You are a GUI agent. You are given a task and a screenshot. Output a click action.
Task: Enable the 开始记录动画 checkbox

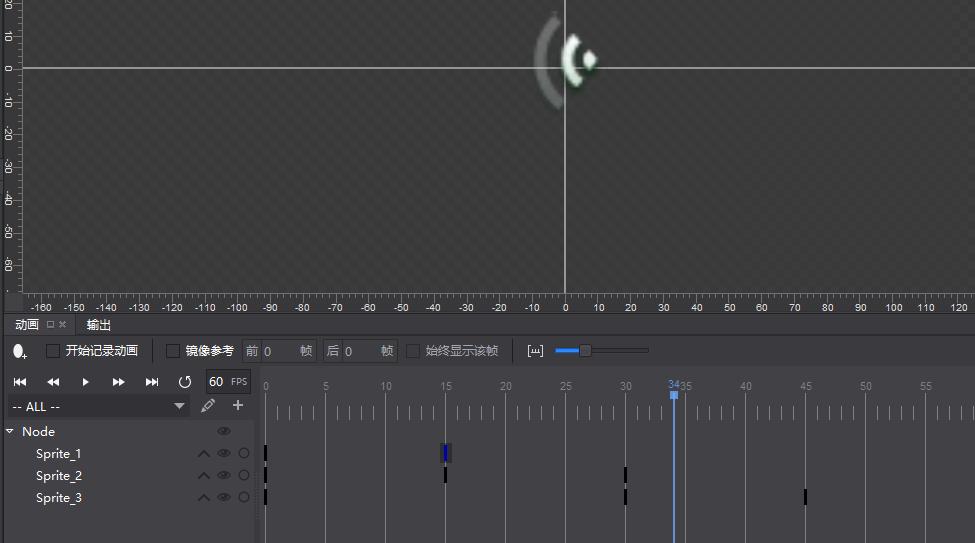click(x=53, y=351)
